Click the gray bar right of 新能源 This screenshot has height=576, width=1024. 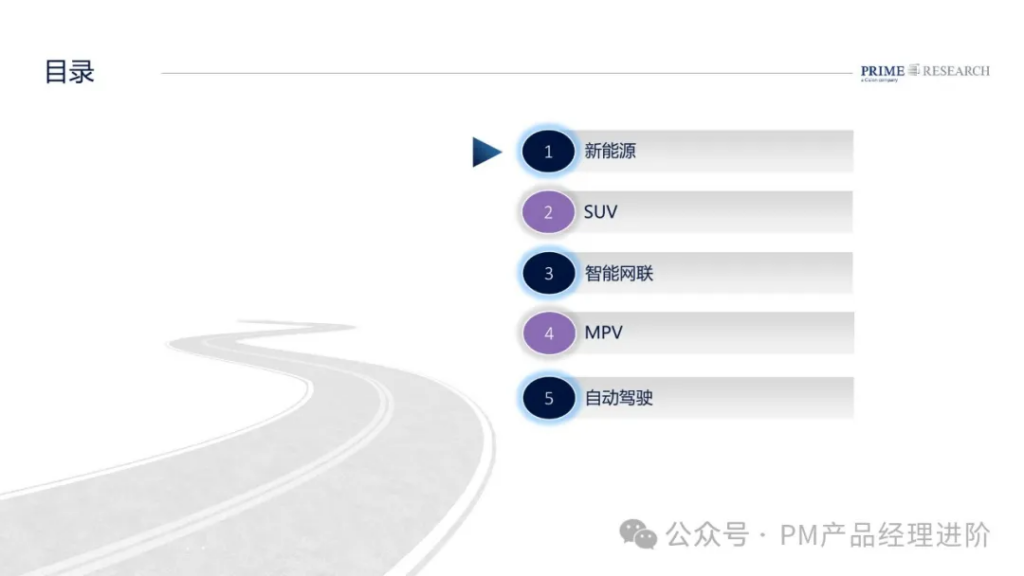coord(744,151)
